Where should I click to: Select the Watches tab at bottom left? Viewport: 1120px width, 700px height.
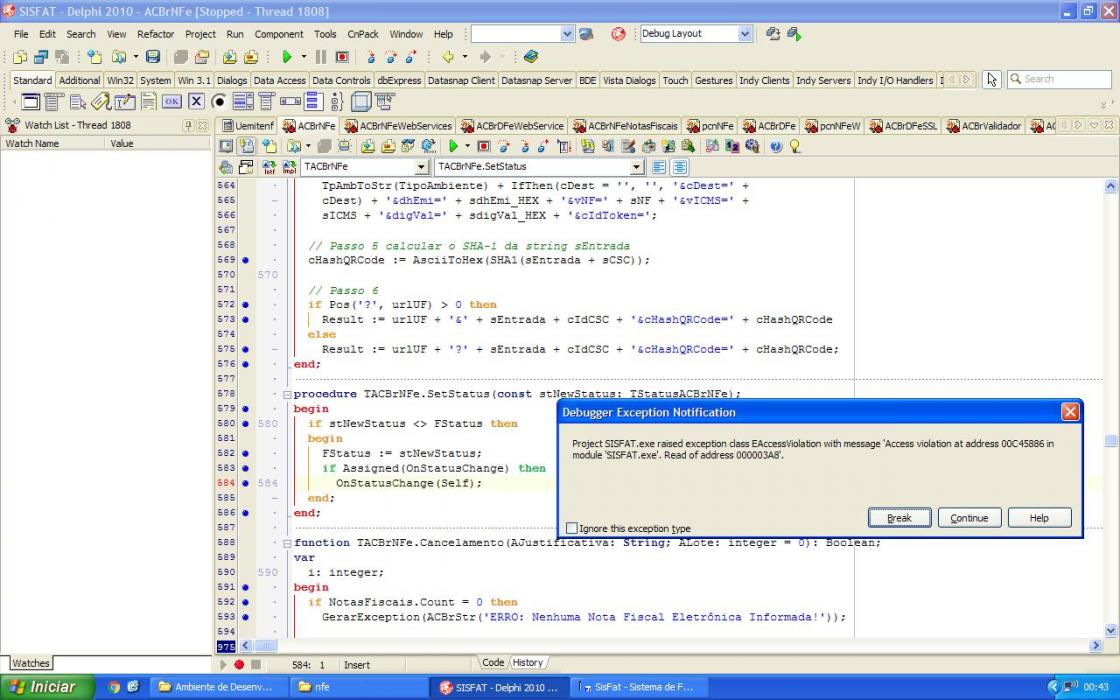click(x=31, y=664)
